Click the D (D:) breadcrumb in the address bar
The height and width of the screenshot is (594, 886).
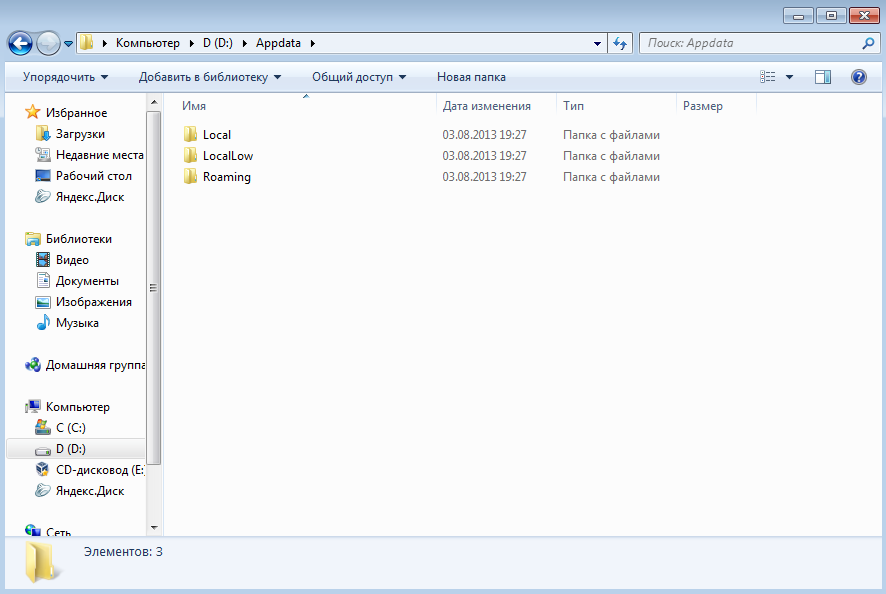click(x=218, y=43)
